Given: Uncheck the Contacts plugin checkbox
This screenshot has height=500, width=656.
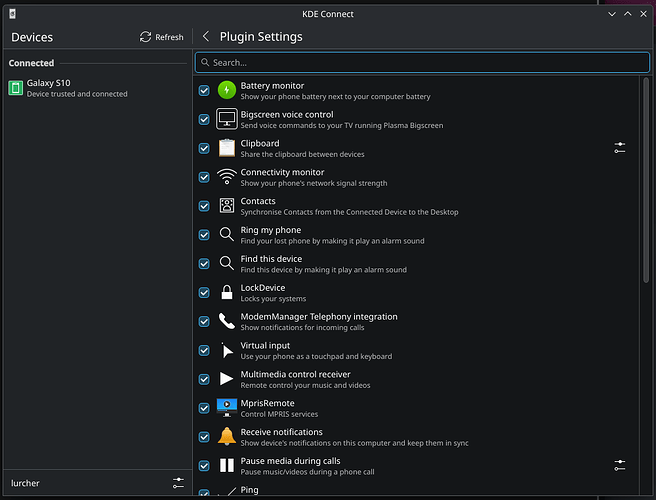Looking at the screenshot, I should [x=205, y=206].
